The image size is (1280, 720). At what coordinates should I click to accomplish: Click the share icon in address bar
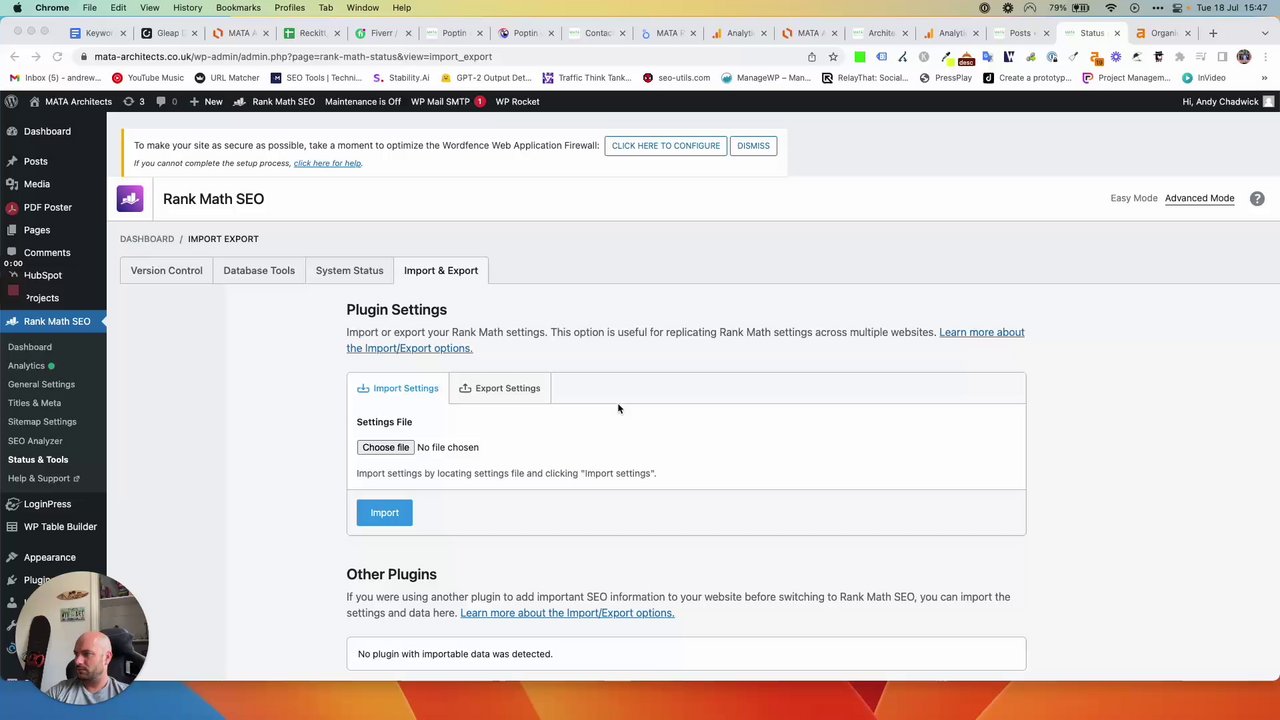coord(812,57)
